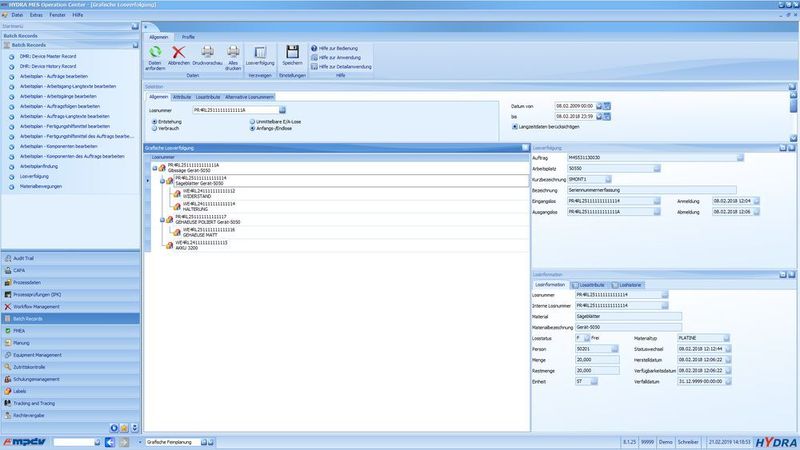
Task: Collapse the root Gibssage Gerät-5050 tree node
Action: tap(154, 168)
